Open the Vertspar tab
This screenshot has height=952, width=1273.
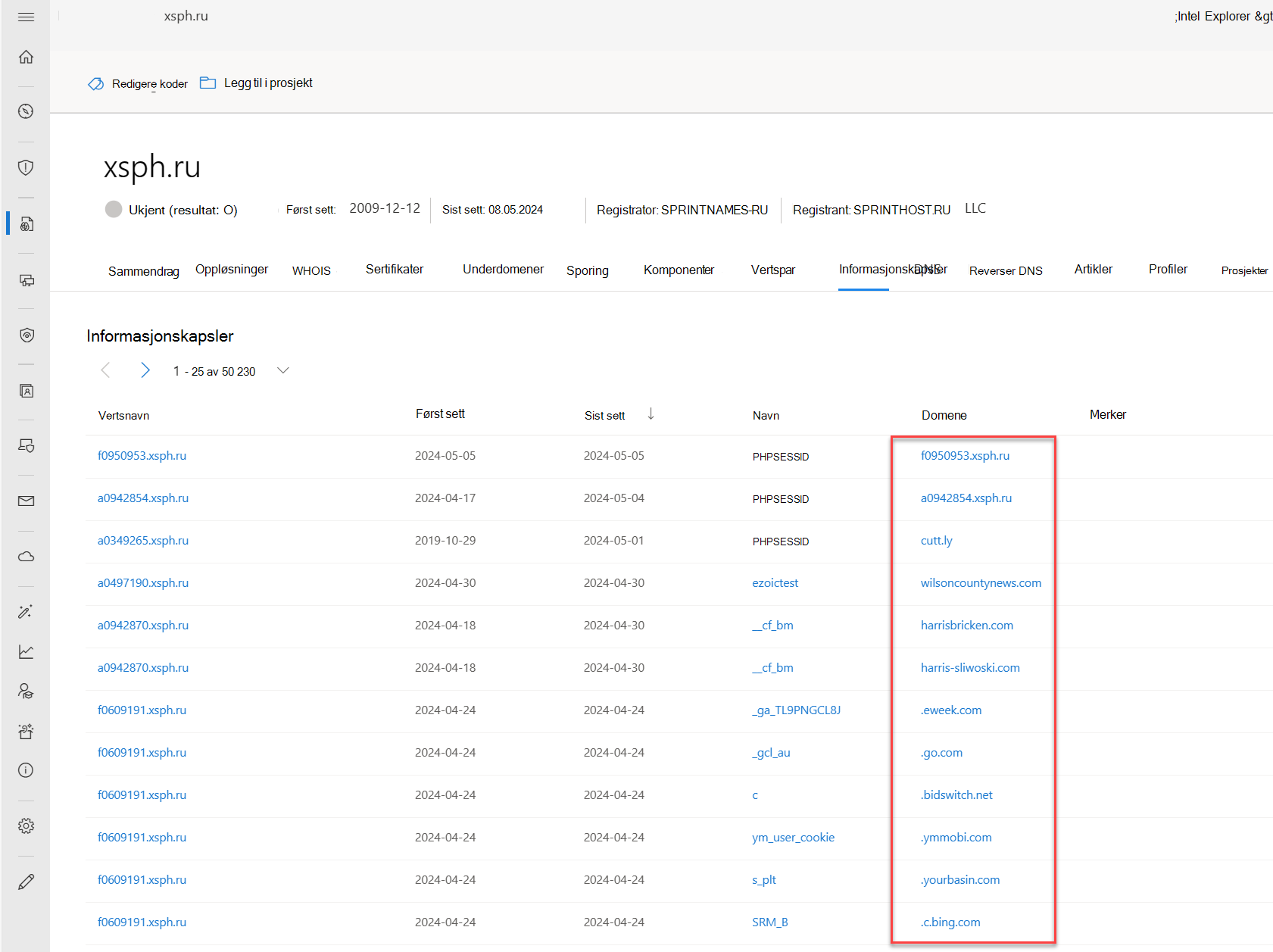click(773, 270)
